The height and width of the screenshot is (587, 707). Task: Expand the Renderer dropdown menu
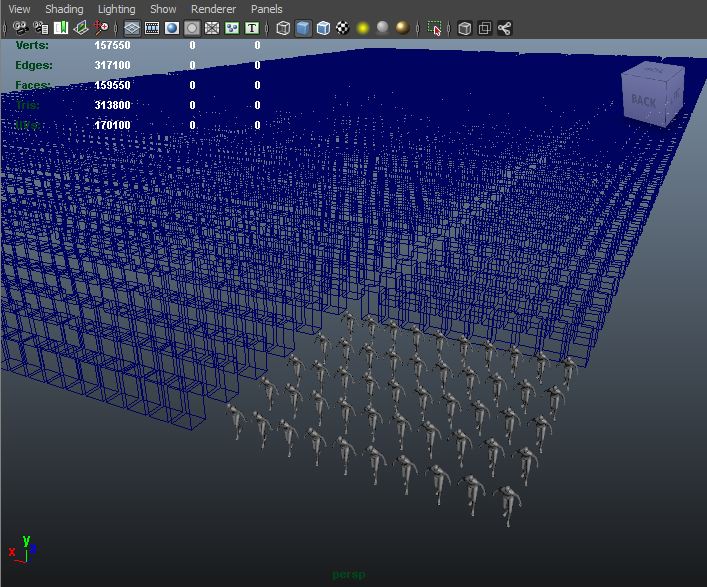213,9
